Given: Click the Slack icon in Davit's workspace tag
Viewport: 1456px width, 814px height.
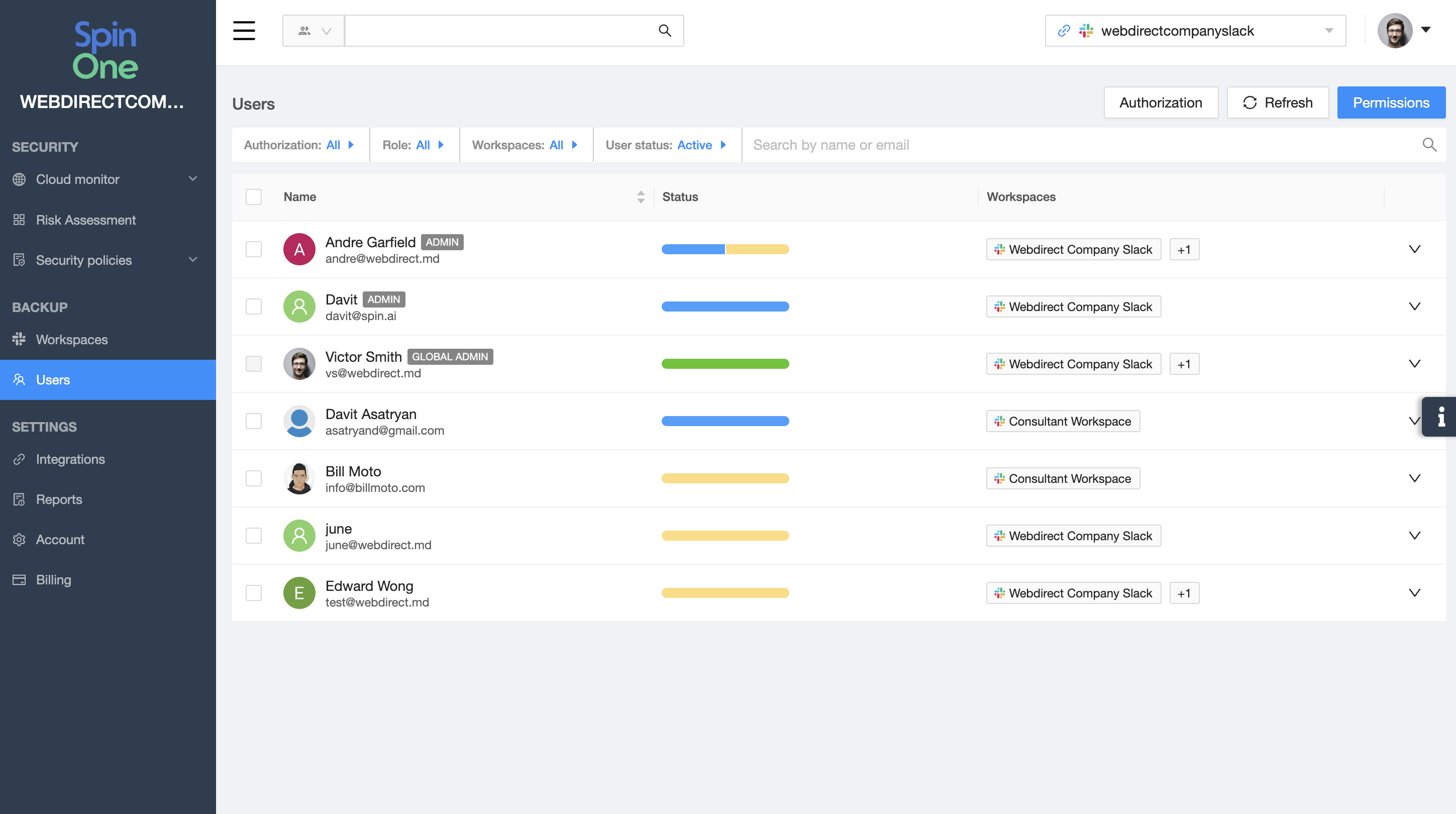Looking at the screenshot, I should 999,307.
